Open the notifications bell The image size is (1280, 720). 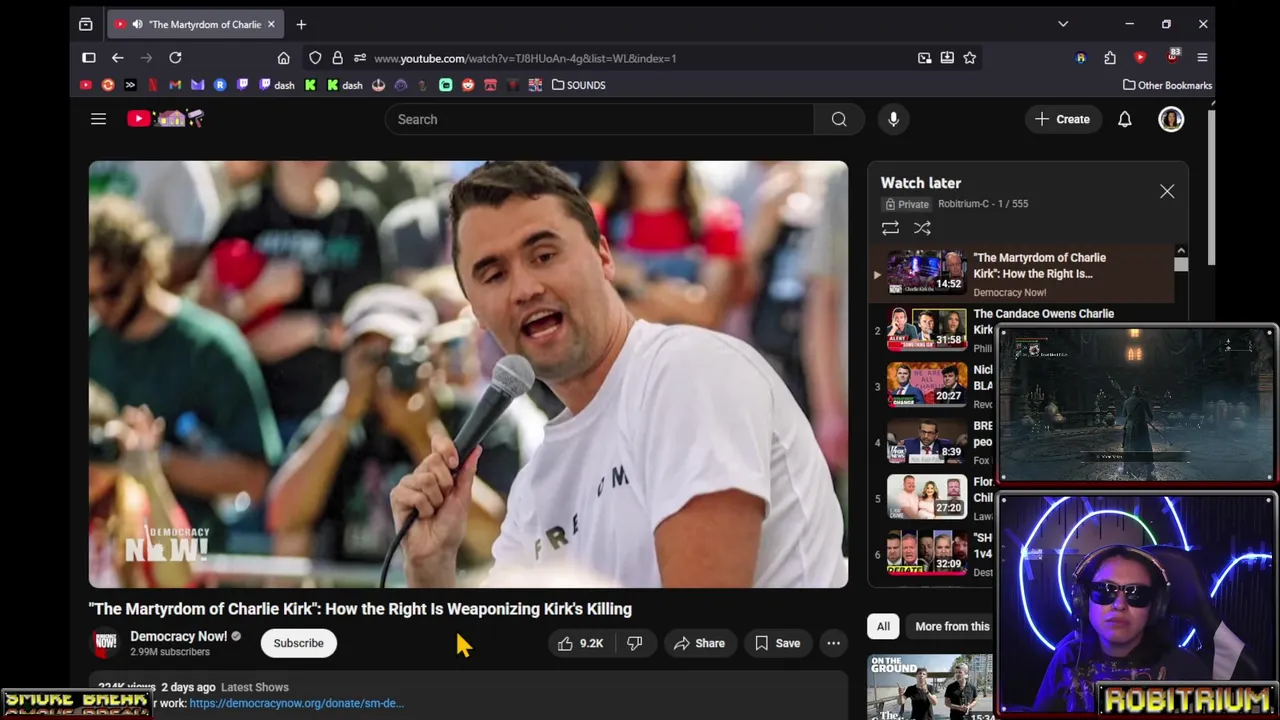(1125, 119)
